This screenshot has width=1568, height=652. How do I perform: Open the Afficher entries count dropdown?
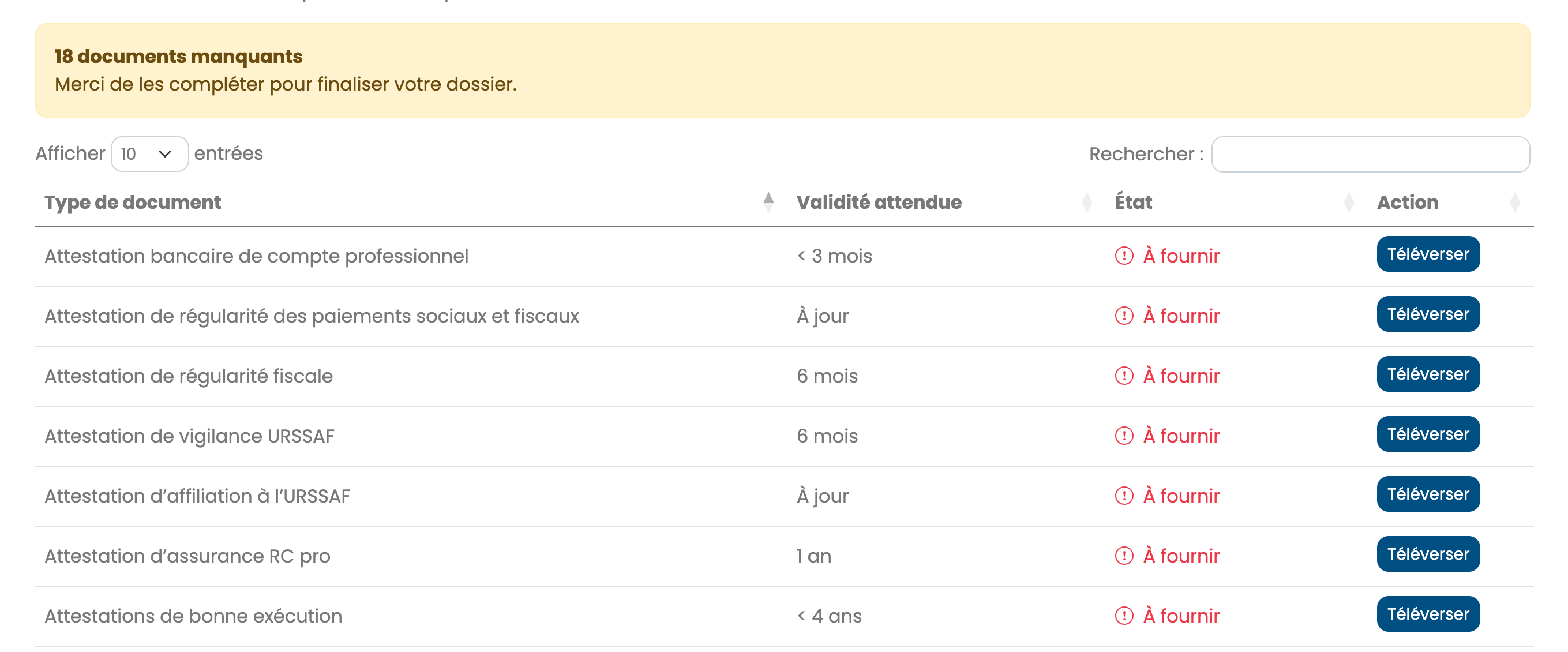click(149, 154)
